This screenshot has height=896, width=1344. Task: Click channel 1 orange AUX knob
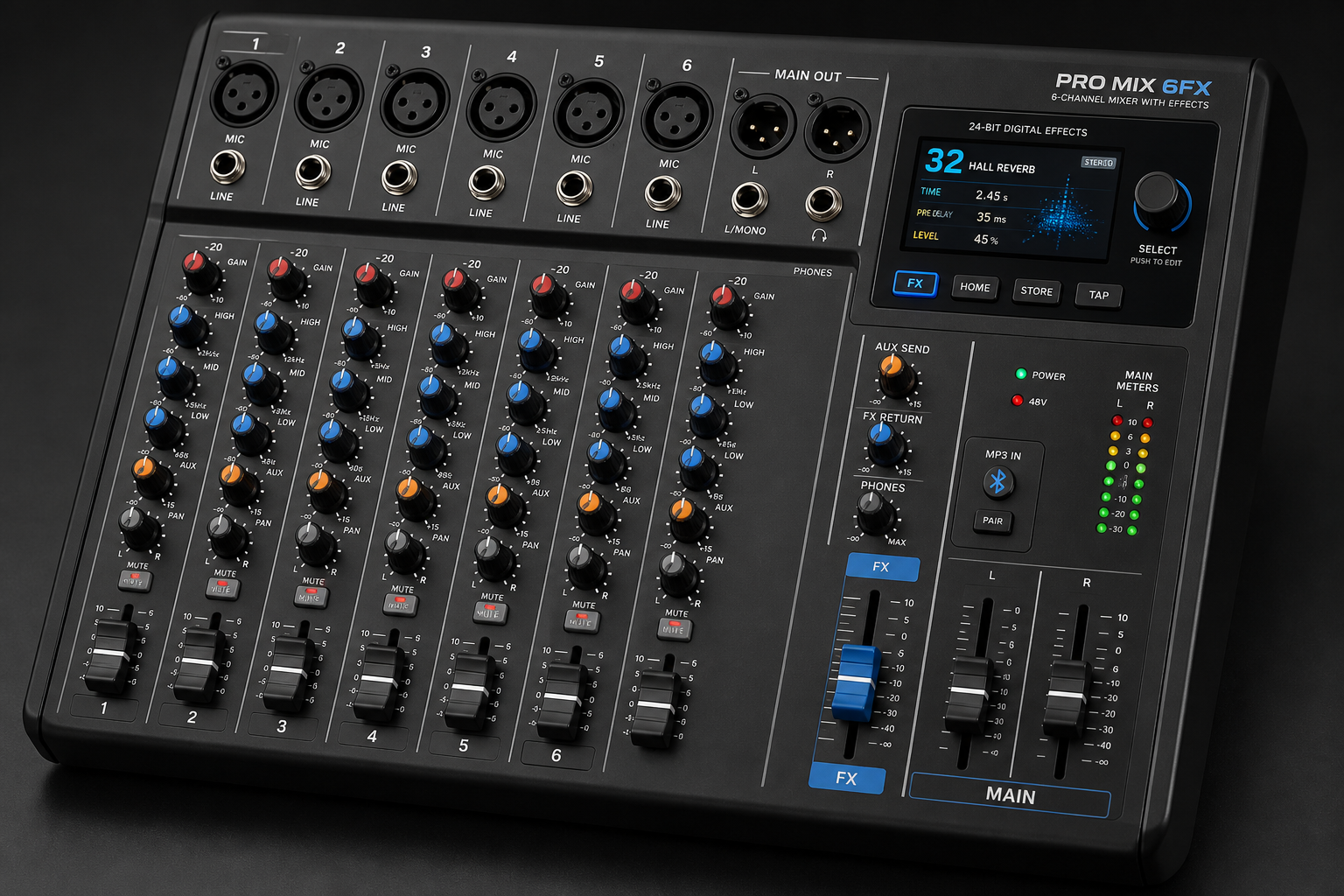click(150, 477)
